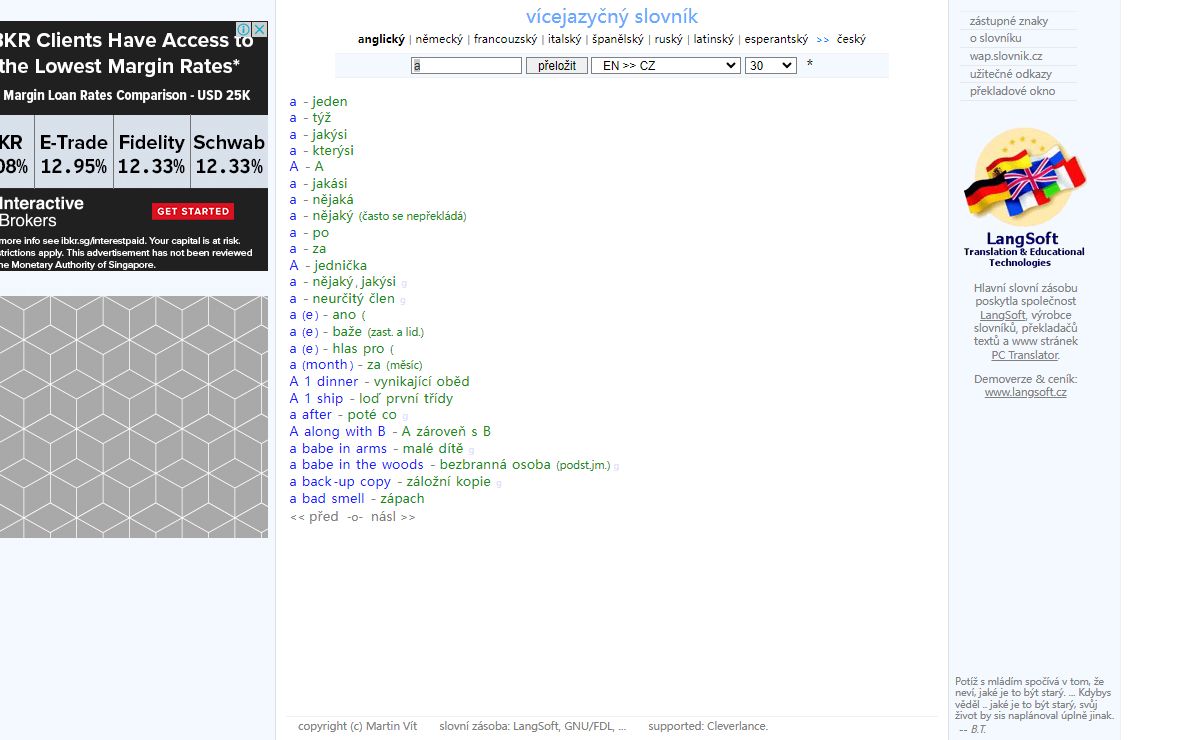The height and width of the screenshot is (740, 1200).
Task: Click the translation 'vynikající oběd'
Action: tap(422, 382)
